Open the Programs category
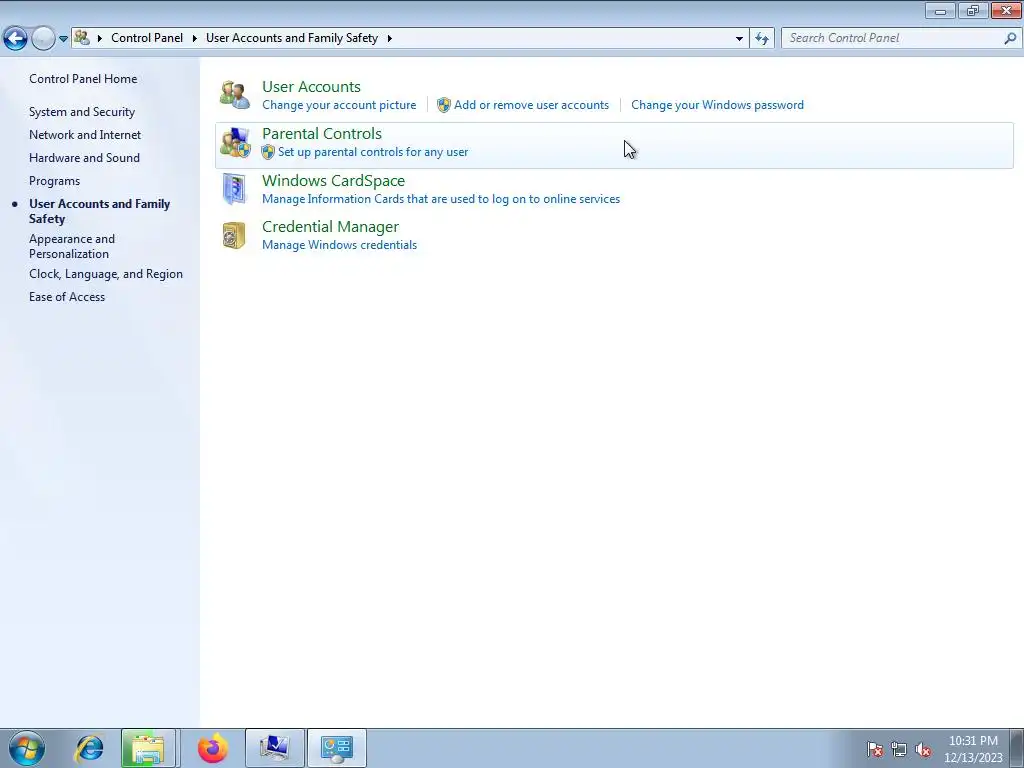Screen dimensions: 1024x768 pos(54,181)
